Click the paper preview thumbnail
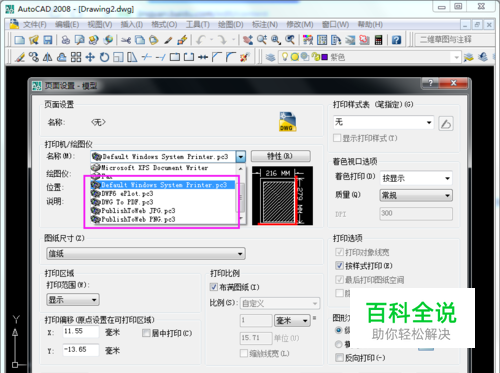Viewport: 500px width, 373px height. coord(282,196)
